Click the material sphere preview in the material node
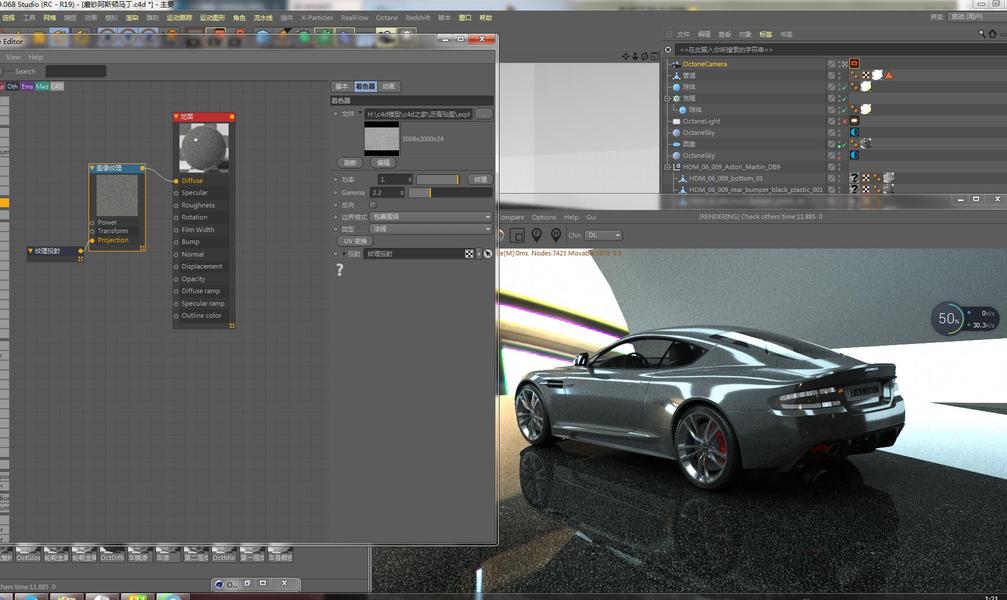This screenshot has height=600, width=1007. [204, 148]
